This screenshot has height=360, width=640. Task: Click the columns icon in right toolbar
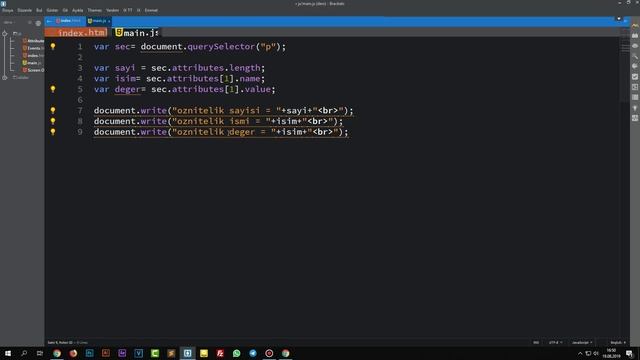(x=635, y=97)
